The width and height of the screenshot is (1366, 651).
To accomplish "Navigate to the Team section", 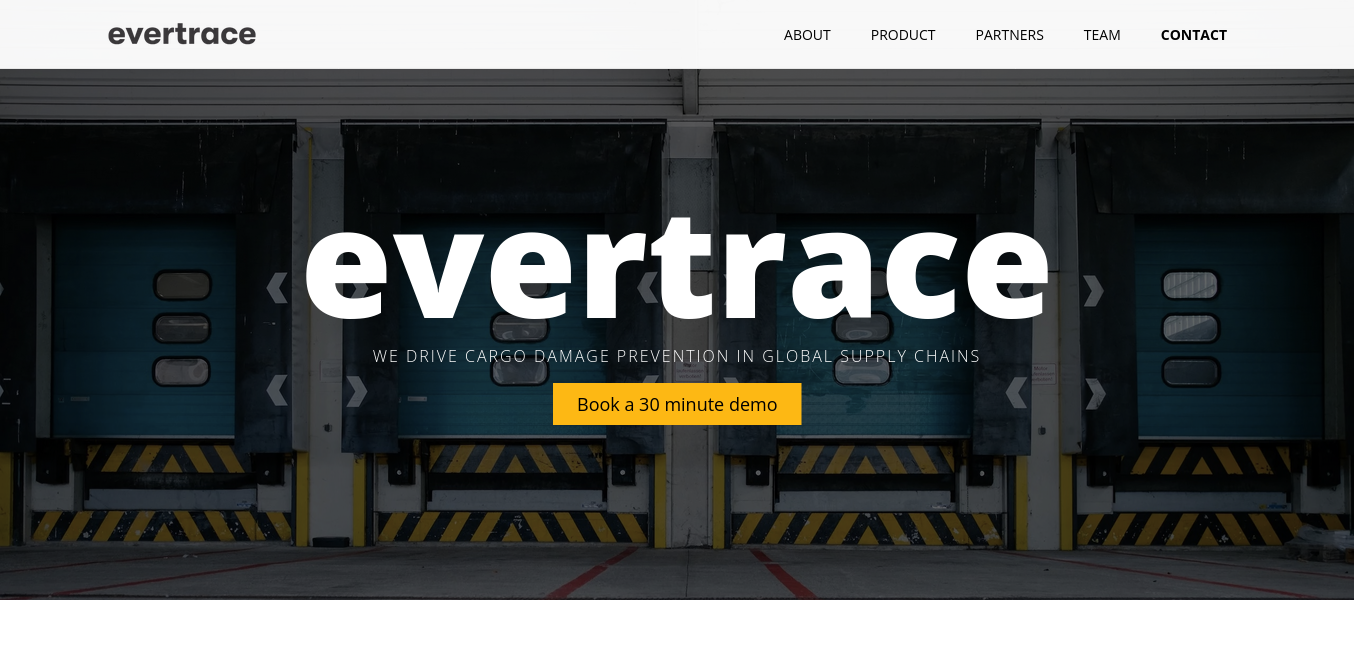I will point(1102,35).
